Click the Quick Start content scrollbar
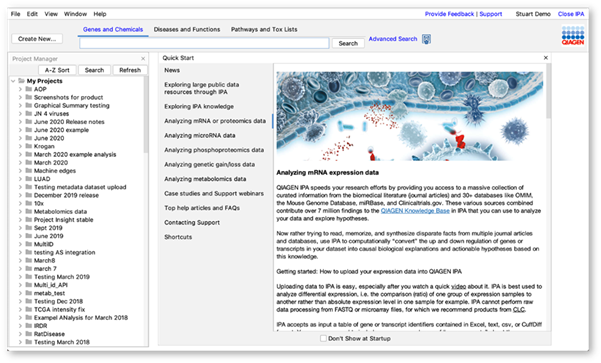 tap(548, 92)
